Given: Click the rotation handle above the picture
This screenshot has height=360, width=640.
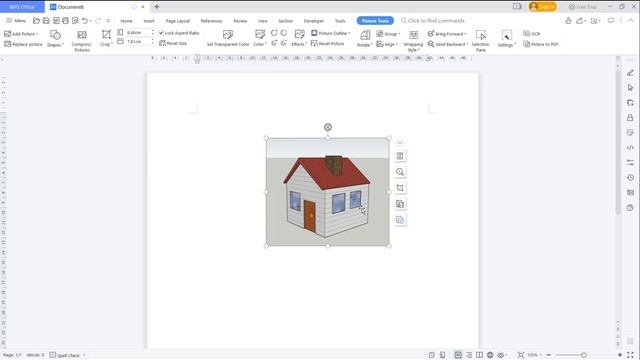Looking at the screenshot, I should point(328,127).
